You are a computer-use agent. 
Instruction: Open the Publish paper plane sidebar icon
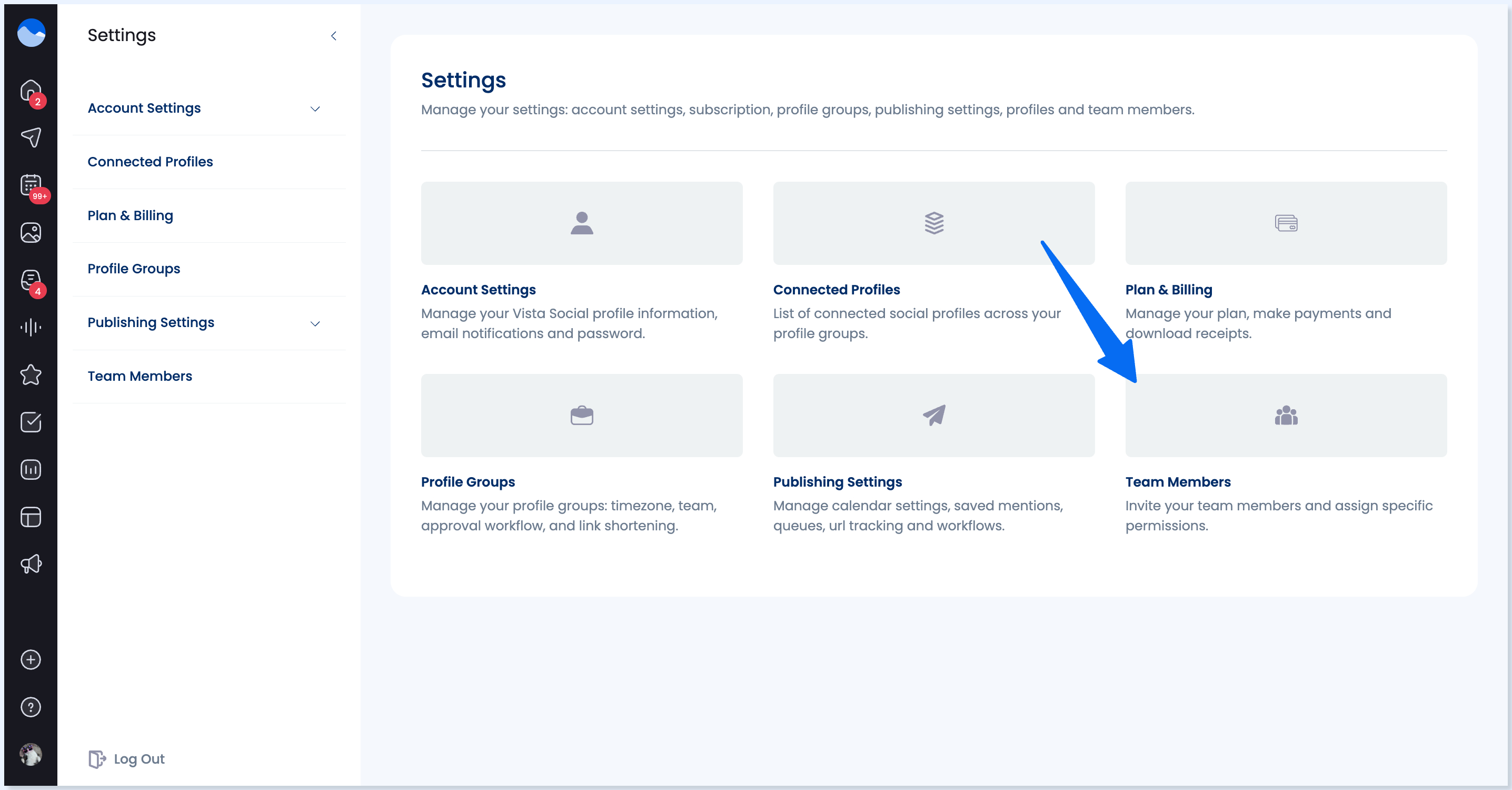tap(31, 137)
